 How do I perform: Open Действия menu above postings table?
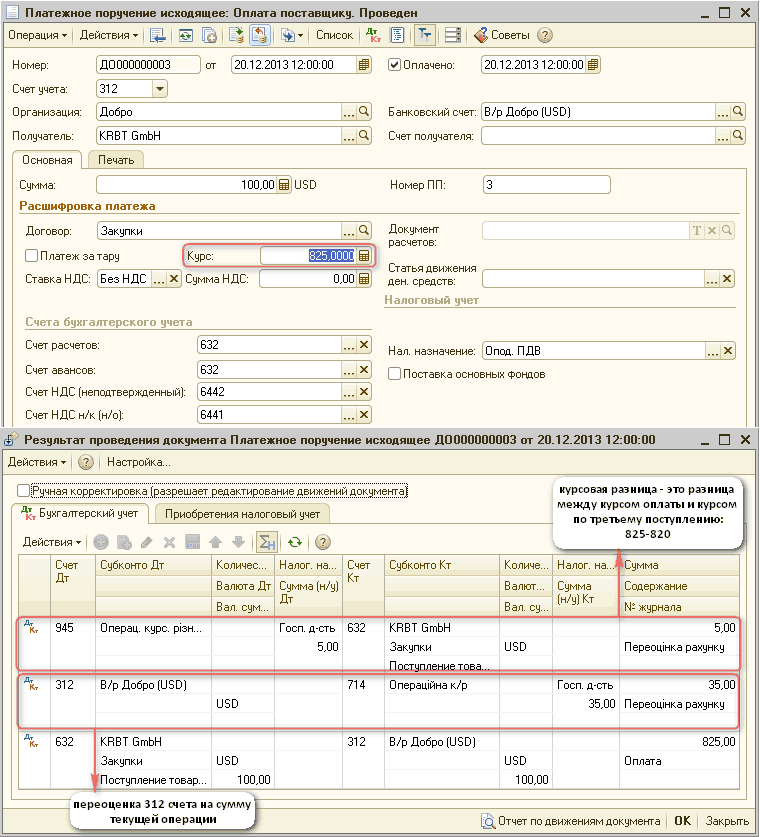point(52,542)
